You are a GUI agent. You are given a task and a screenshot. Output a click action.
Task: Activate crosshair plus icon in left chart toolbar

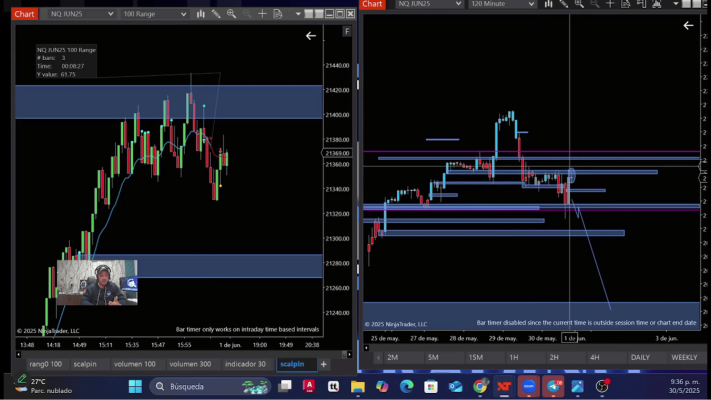click(262, 14)
